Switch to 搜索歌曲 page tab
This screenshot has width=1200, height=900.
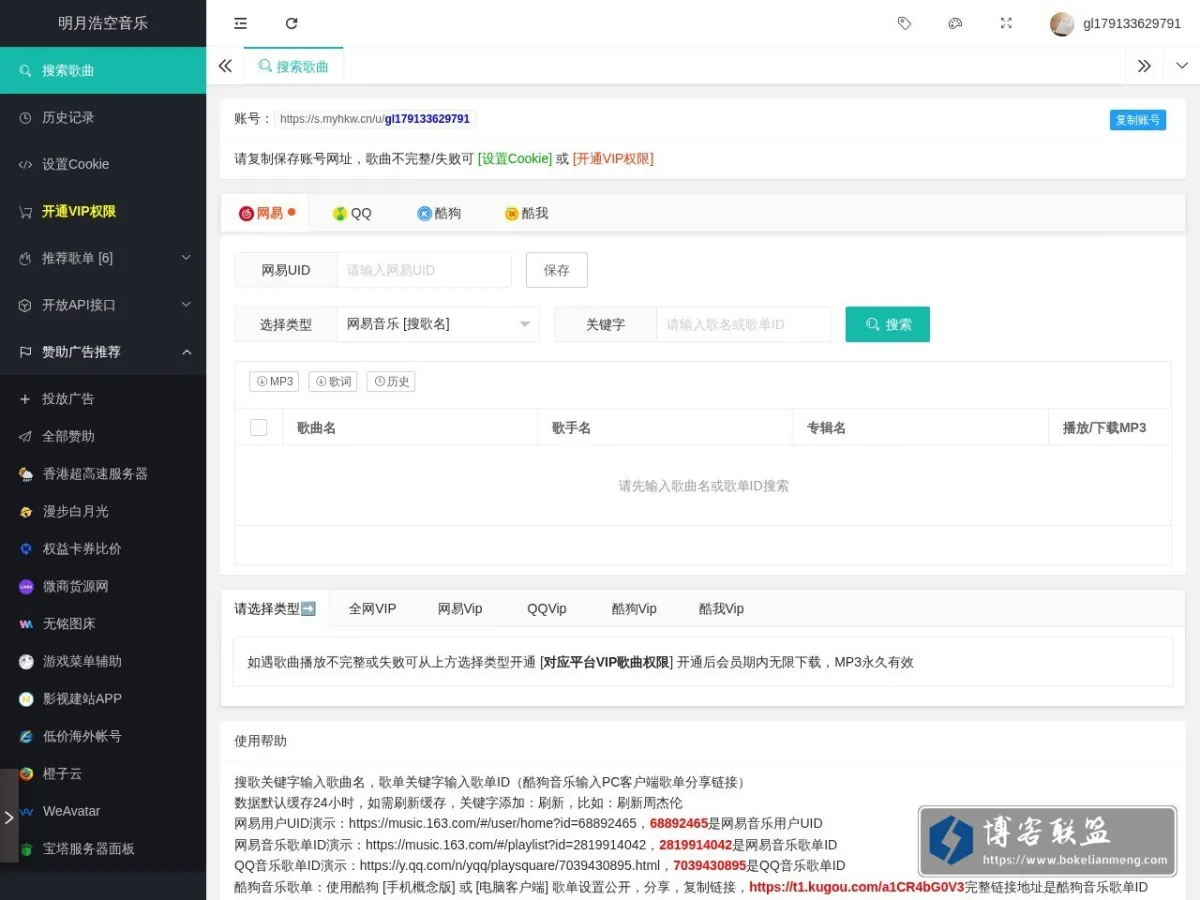coord(293,66)
